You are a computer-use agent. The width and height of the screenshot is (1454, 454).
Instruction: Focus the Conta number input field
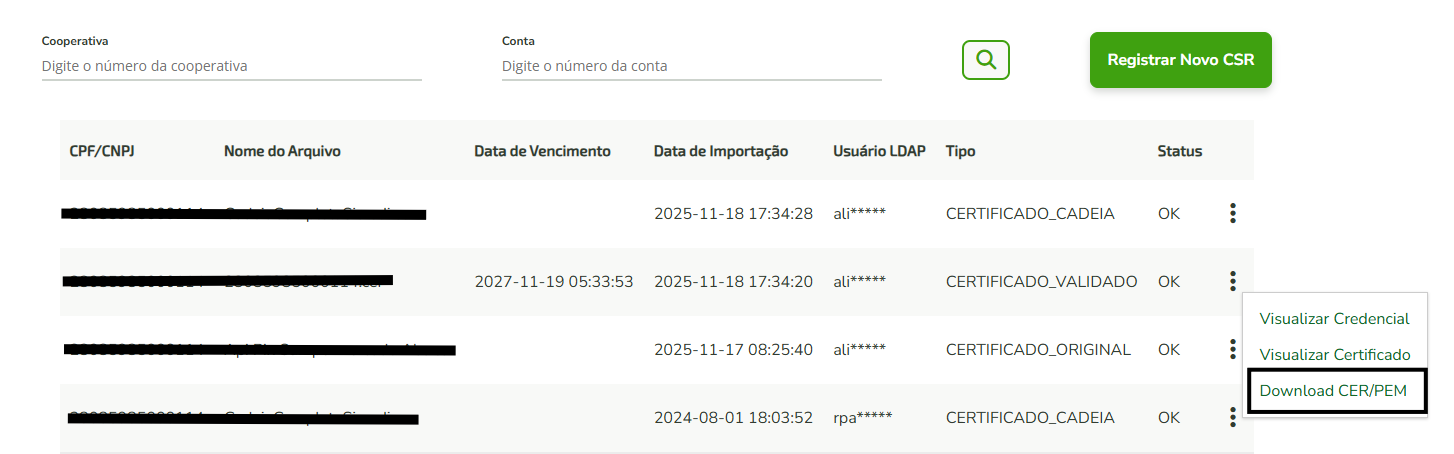click(691, 66)
